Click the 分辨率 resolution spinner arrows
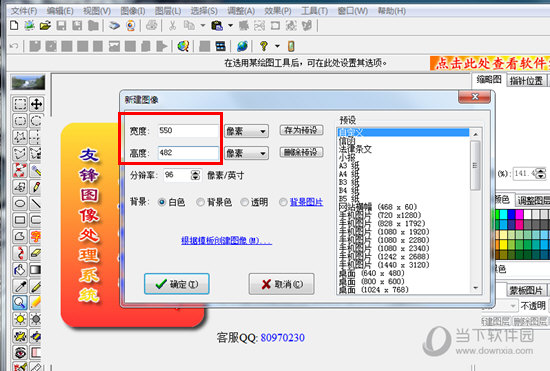The image size is (550, 371). tap(195, 175)
